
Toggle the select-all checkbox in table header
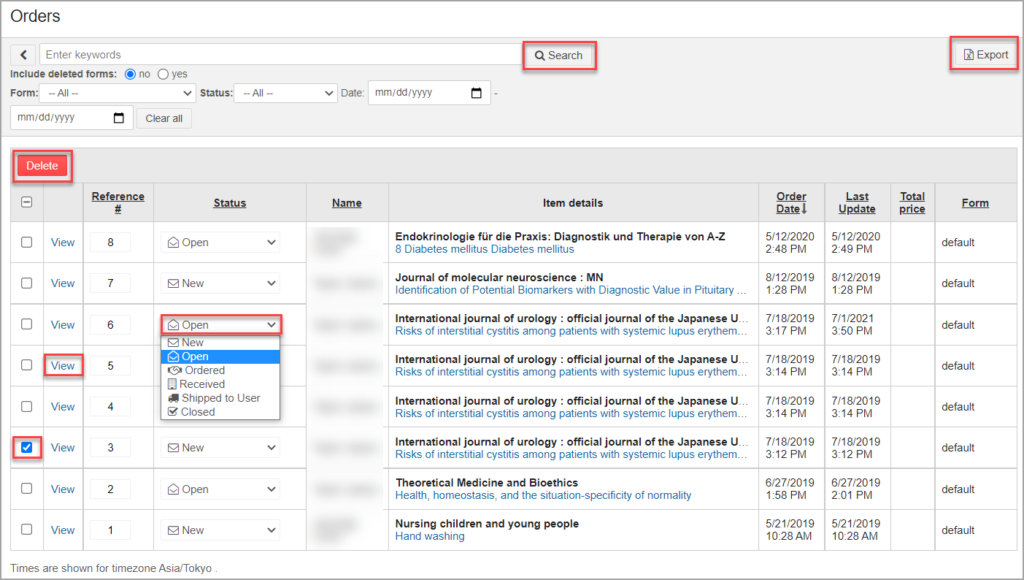pyautogui.click(x=27, y=202)
